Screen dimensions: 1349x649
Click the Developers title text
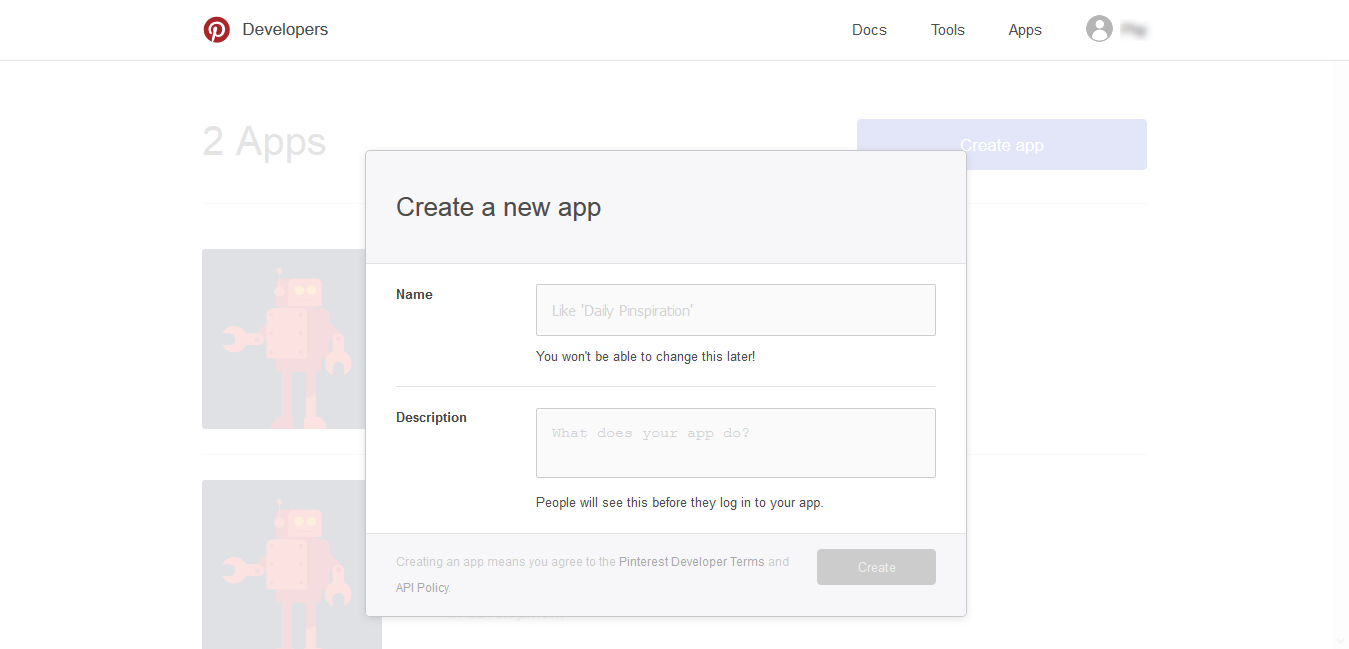(285, 30)
